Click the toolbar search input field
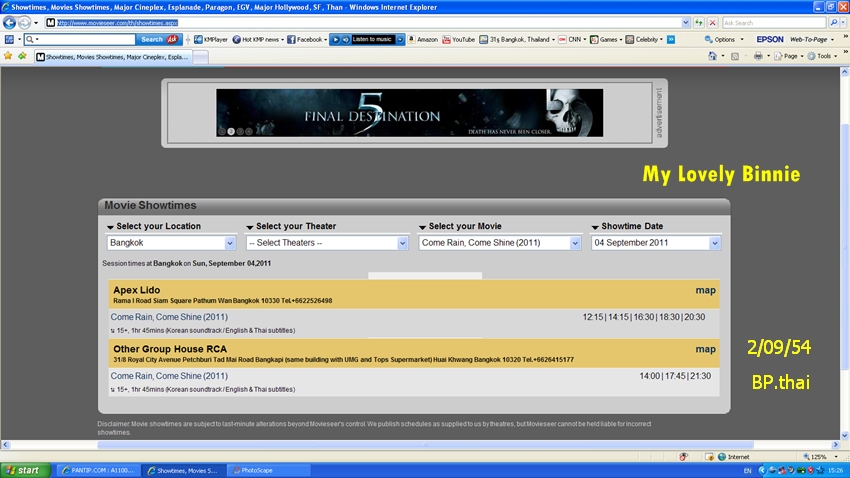This screenshot has height=478, width=850. tap(80, 40)
